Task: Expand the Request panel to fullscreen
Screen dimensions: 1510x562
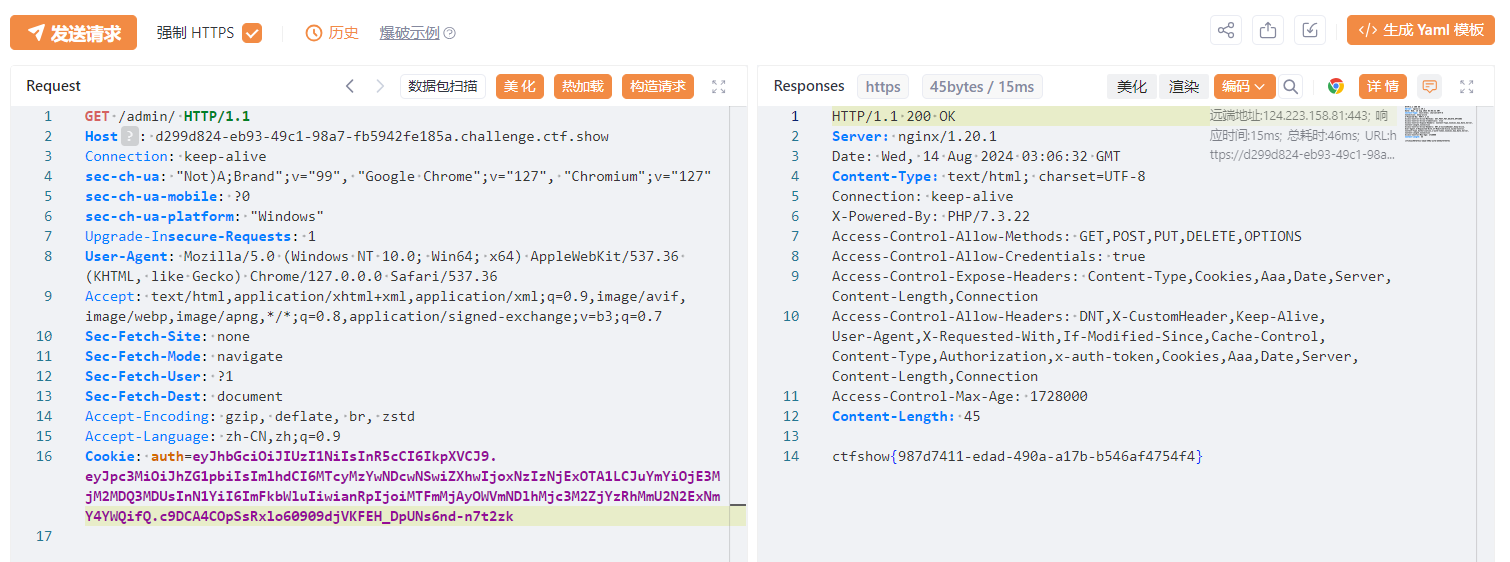Action: pos(719,87)
